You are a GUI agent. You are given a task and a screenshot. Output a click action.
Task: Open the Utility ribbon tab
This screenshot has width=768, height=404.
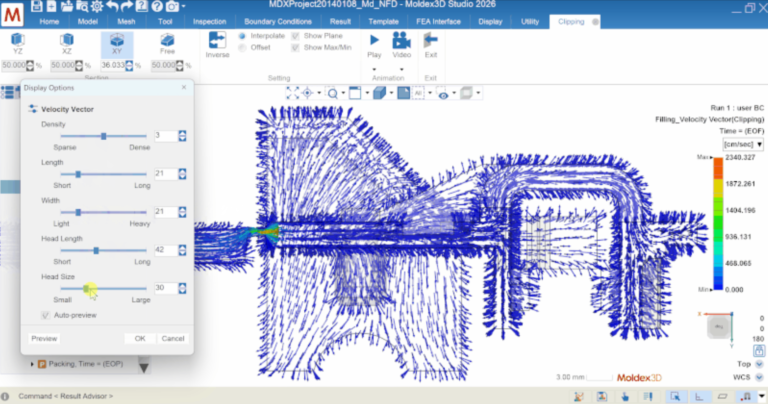530,22
